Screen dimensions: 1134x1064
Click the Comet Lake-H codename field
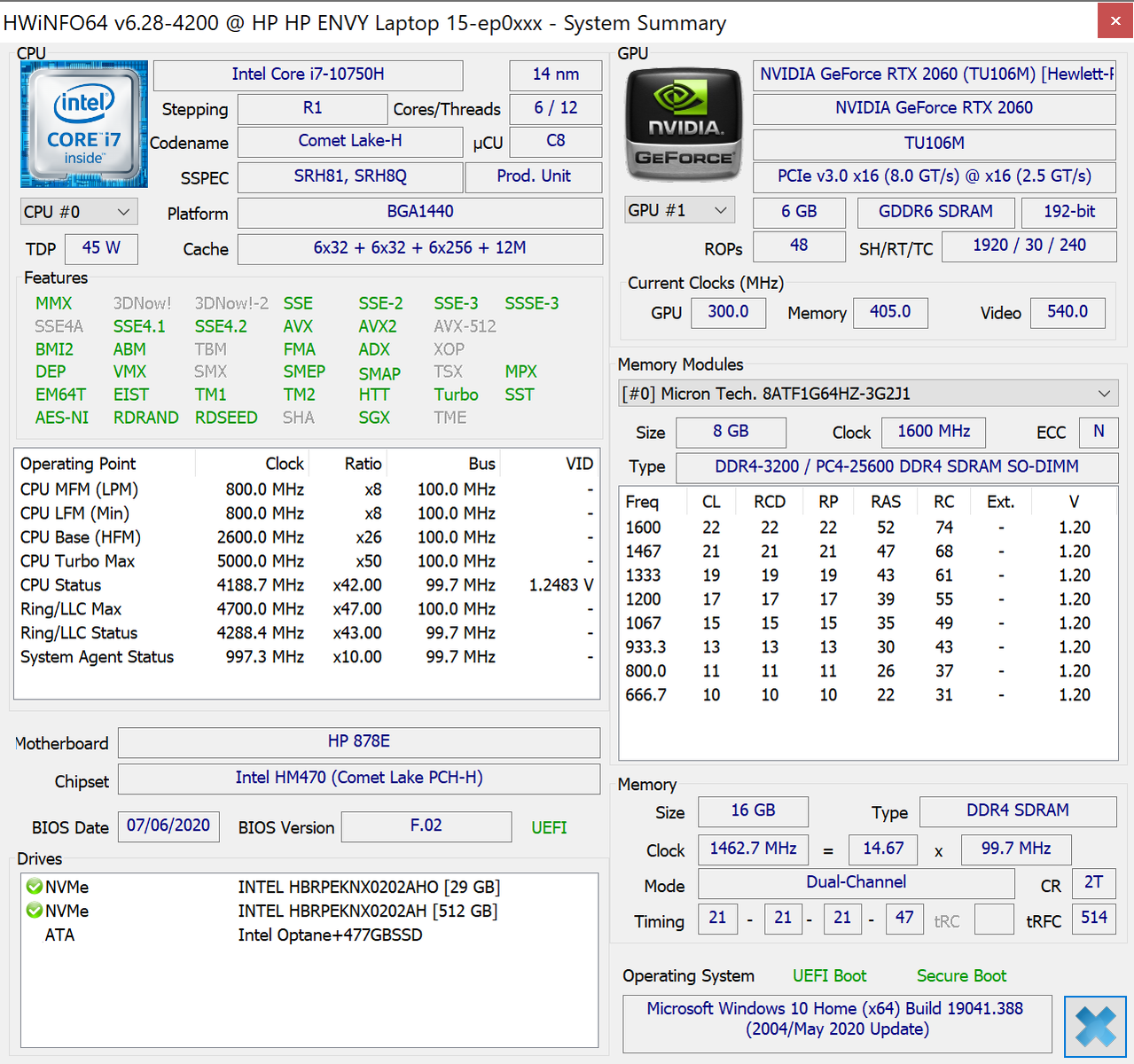pos(350,142)
